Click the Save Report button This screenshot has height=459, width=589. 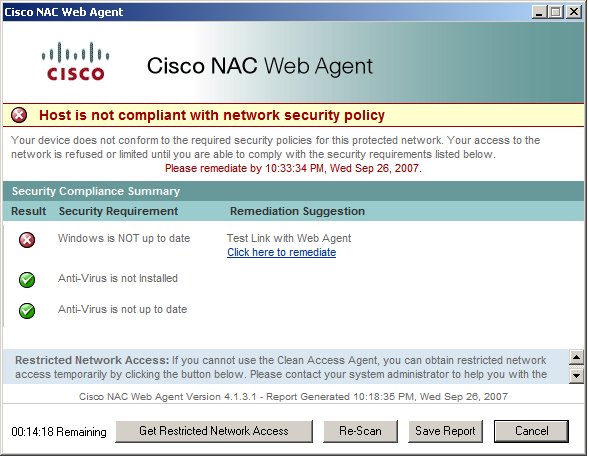tap(445, 431)
